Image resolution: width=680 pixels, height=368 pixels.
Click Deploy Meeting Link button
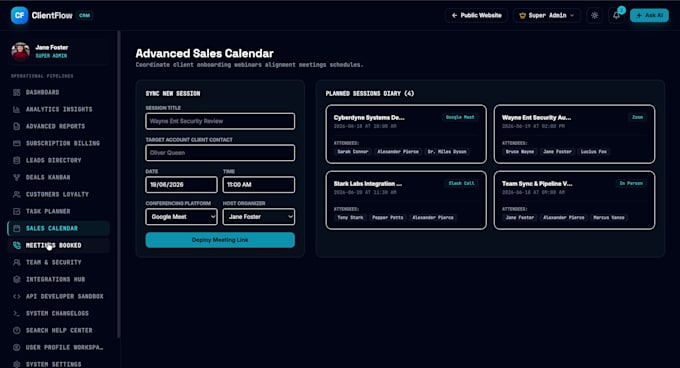pyautogui.click(x=220, y=240)
